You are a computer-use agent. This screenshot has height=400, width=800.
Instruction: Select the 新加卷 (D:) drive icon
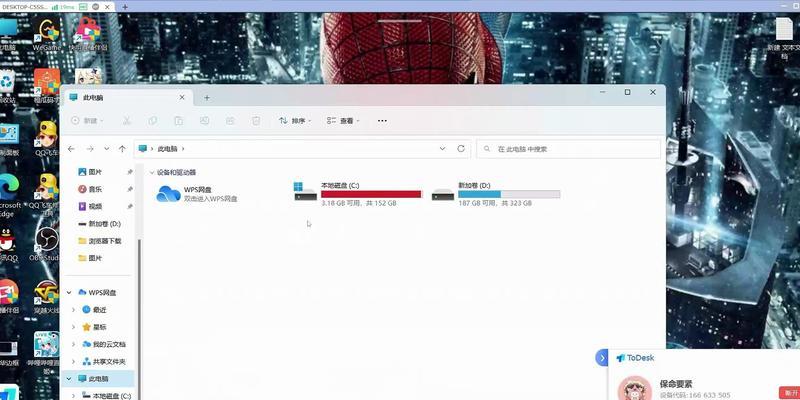point(442,195)
